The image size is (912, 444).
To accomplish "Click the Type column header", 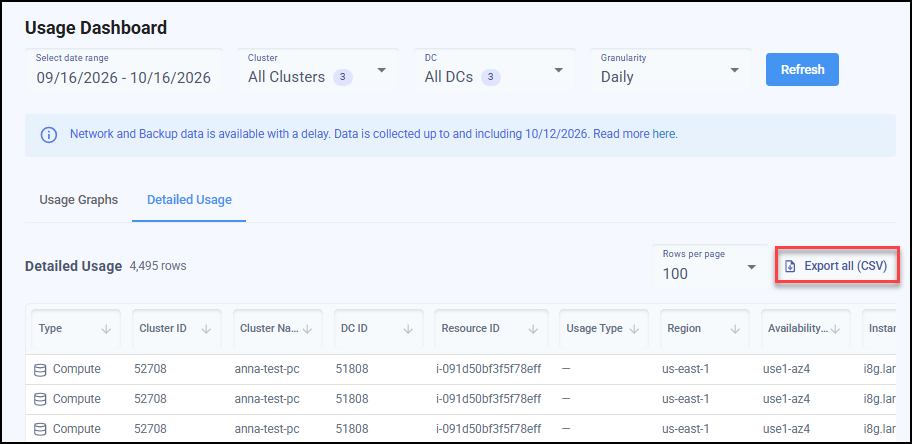I will pos(75,329).
